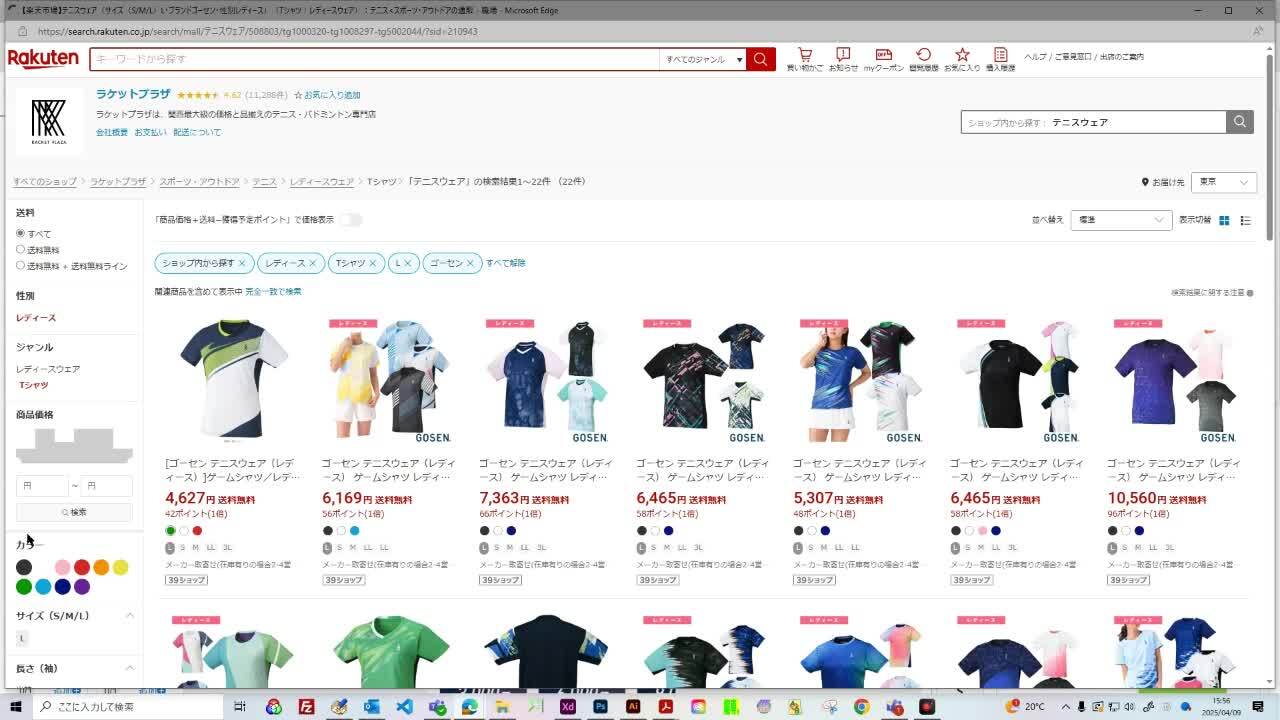Click the お知らせ notifications icon
The image size is (1280, 720).
843,56
